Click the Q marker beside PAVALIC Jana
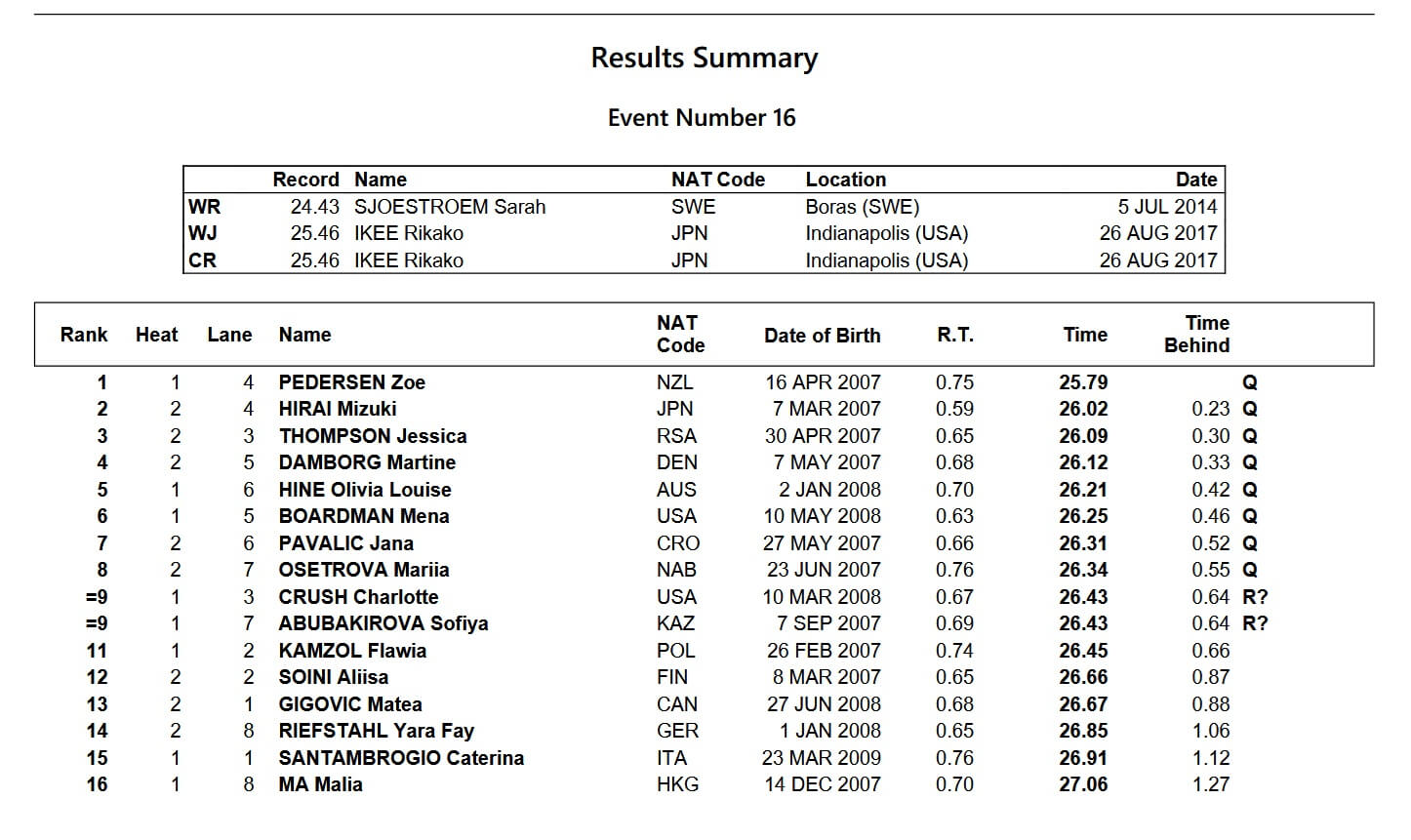Viewport: 1411px width, 840px height. [1250, 543]
